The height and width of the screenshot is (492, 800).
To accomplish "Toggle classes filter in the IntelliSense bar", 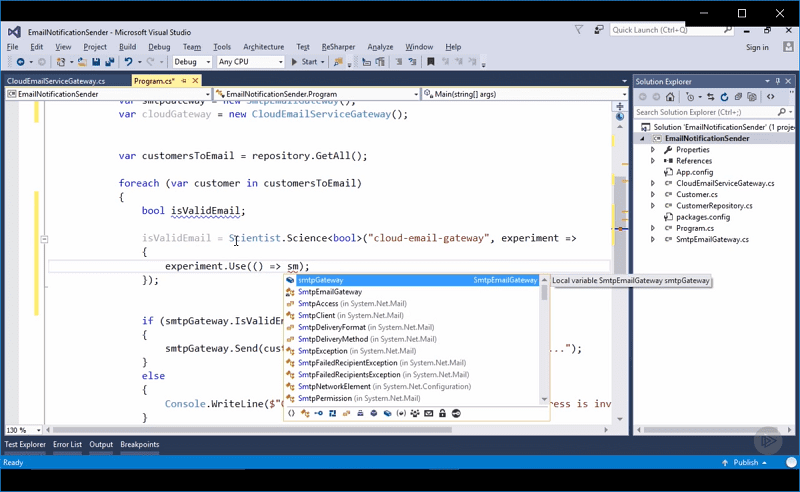I will click(305, 413).
